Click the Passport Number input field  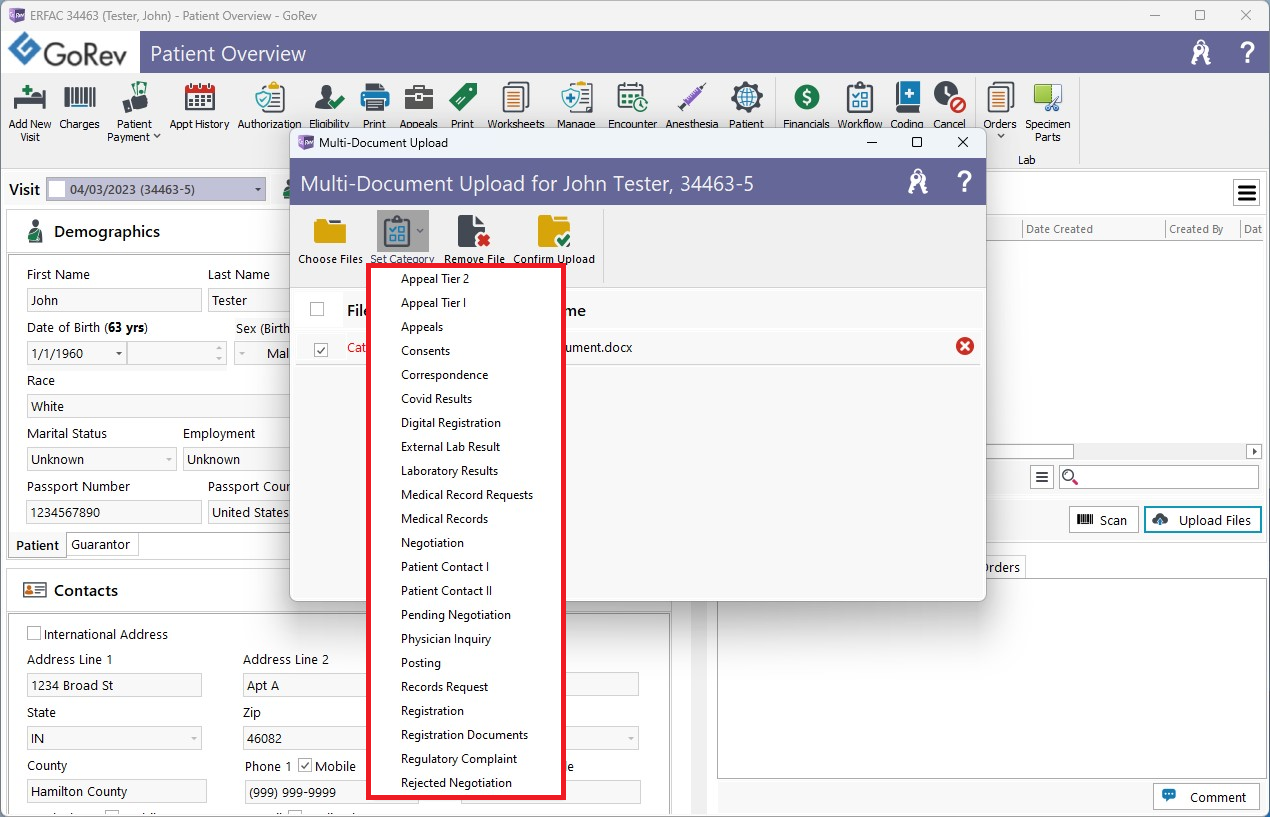pyautogui.click(x=114, y=512)
